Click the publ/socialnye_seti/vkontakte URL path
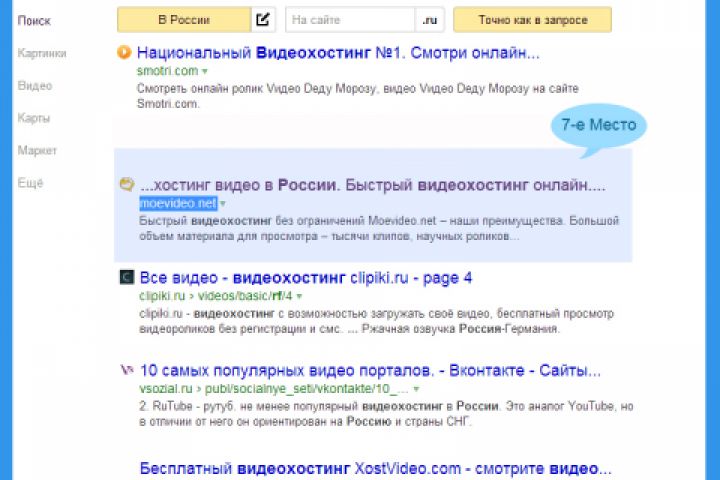This screenshot has height=480, width=720. pos(306,389)
